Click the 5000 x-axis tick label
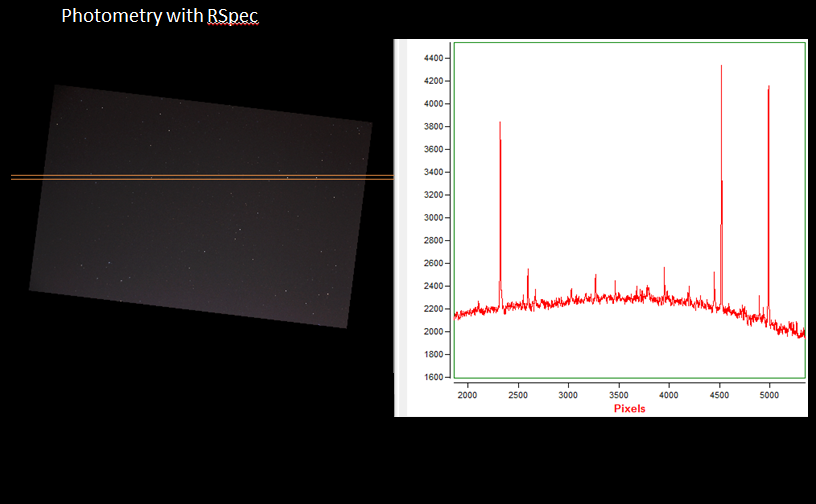The width and height of the screenshot is (816, 504). pos(768,395)
